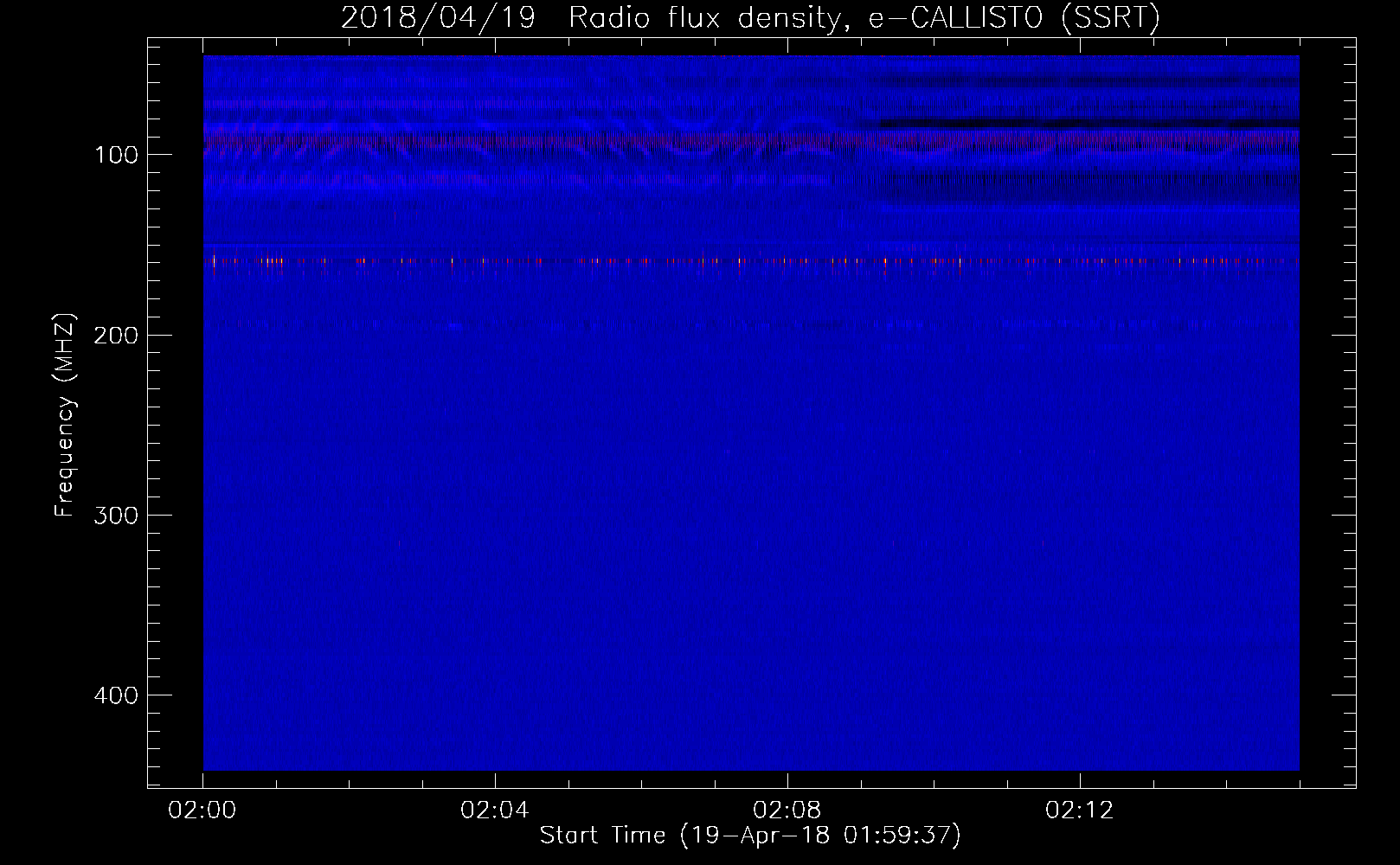Click the 200 frequency tick label
Image resolution: width=1400 pixels, height=865 pixels.
coord(116,336)
